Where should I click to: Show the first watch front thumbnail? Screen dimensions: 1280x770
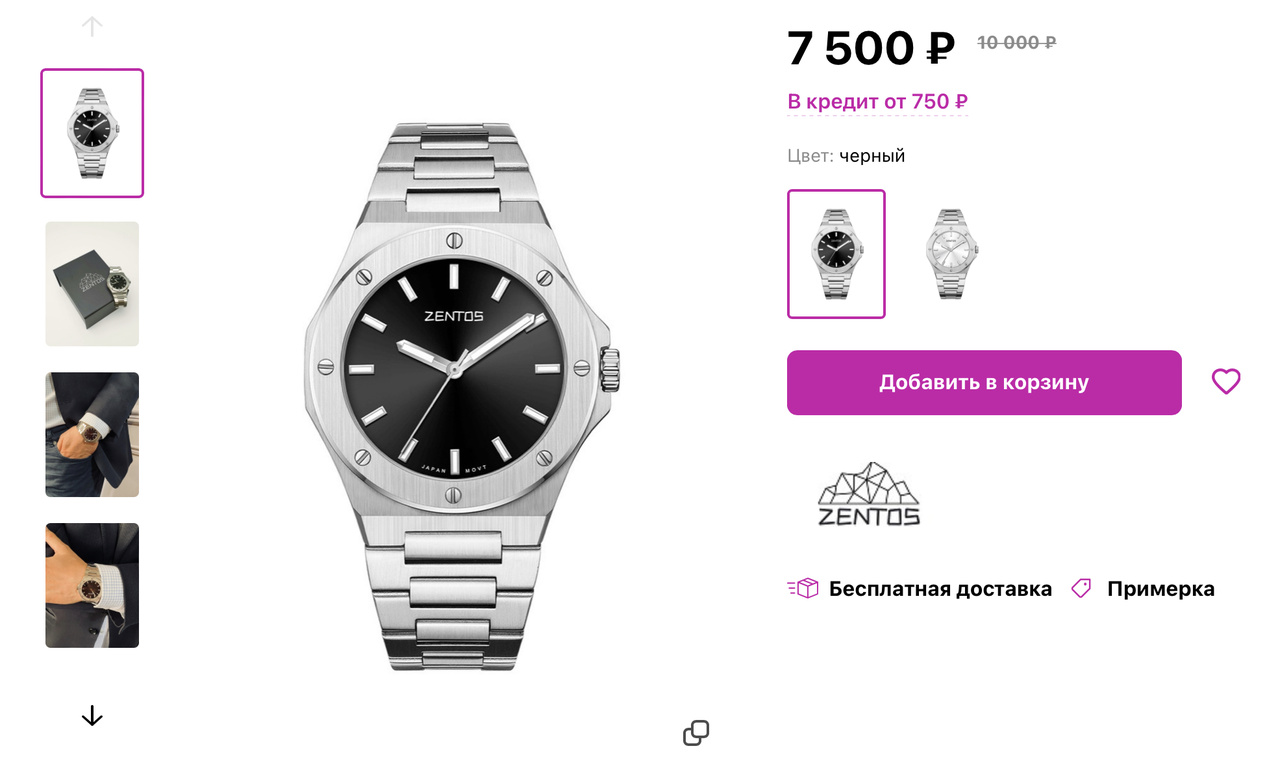[92, 133]
